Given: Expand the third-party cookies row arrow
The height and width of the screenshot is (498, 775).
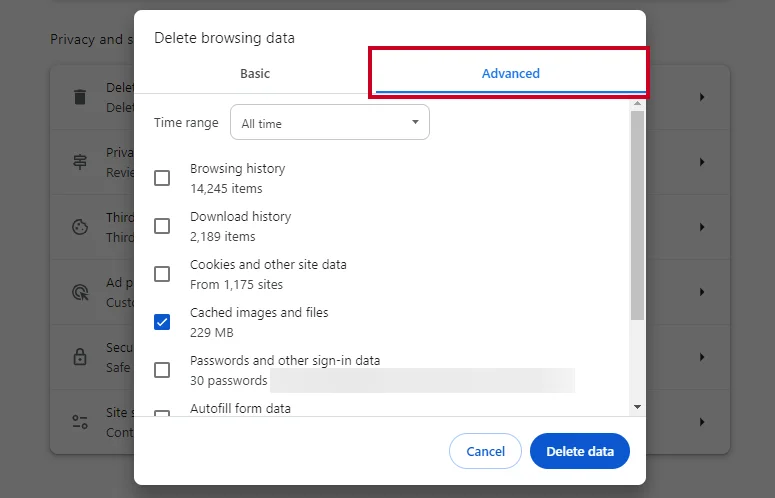Looking at the screenshot, I should click(x=702, y=227).
